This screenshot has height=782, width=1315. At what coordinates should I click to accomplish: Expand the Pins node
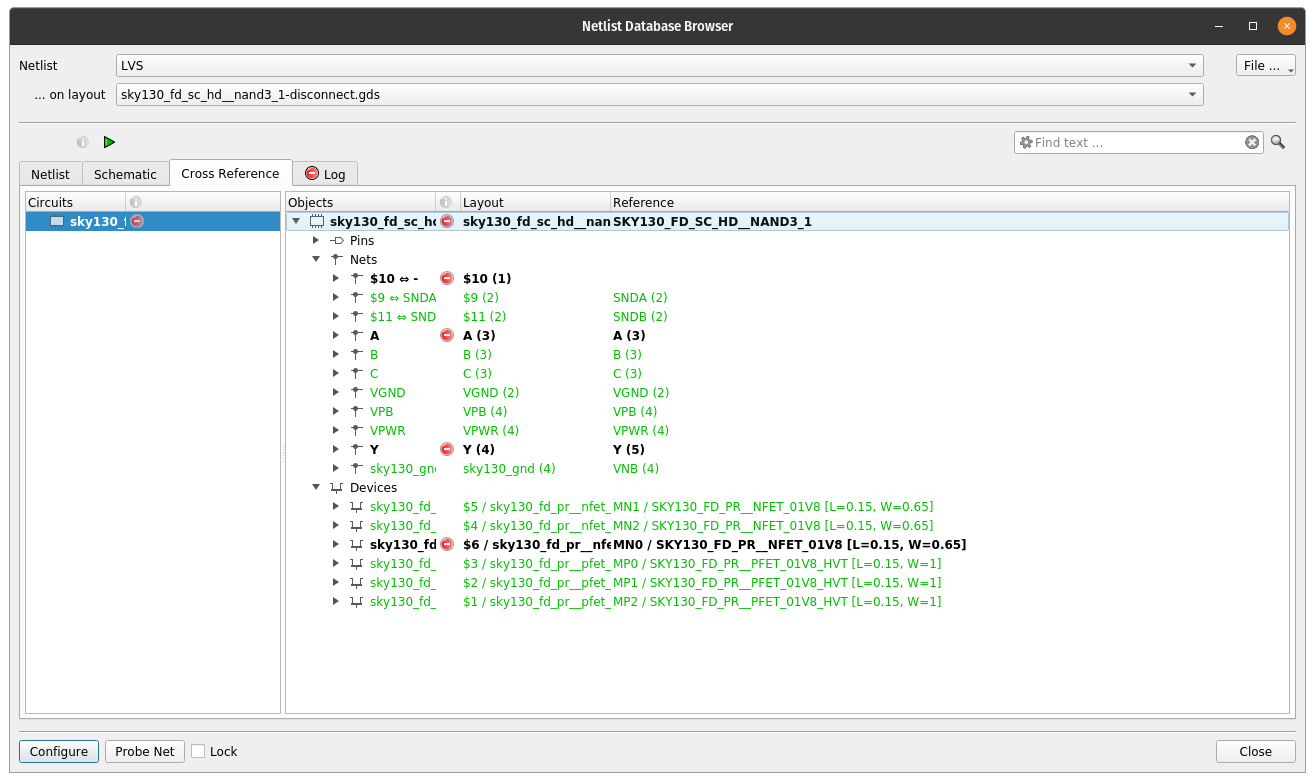click(x=316, y=240)
